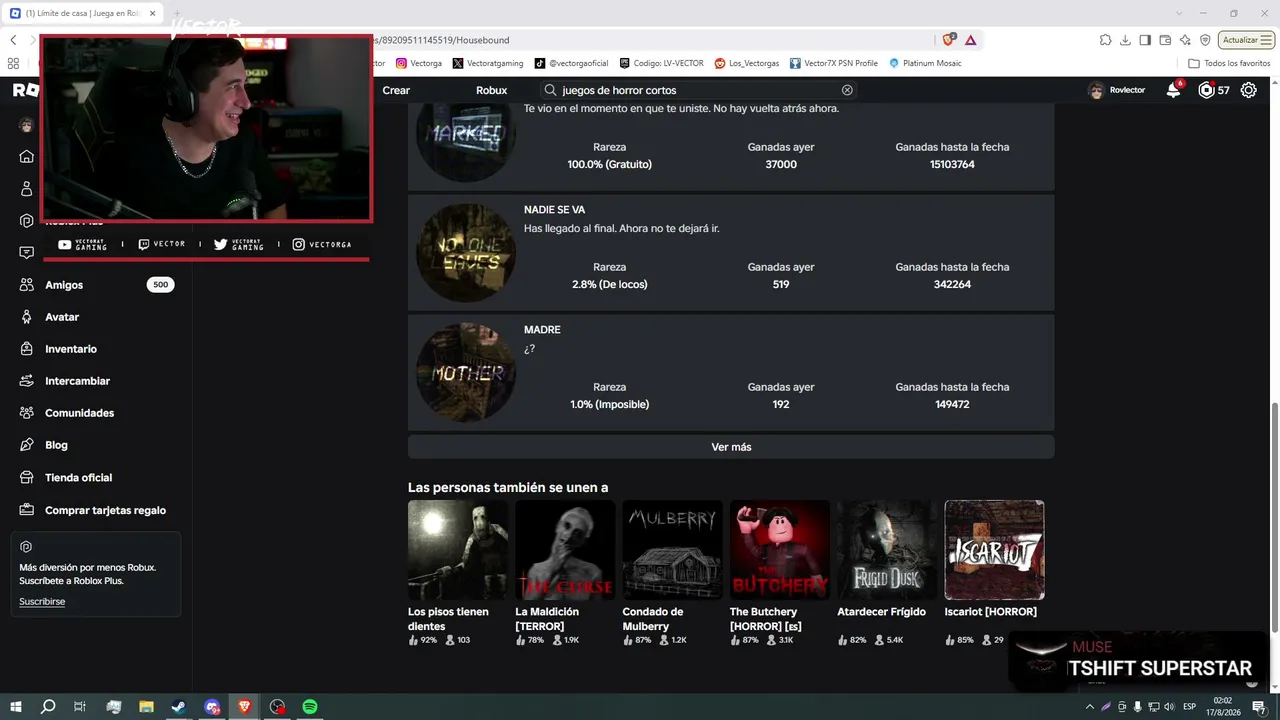Image resolution: width=1280 pixels, height=720 pixels.
Task: Click the Blog icon in the sidebar
Action: pyautogui.click(x=27, y=445)
